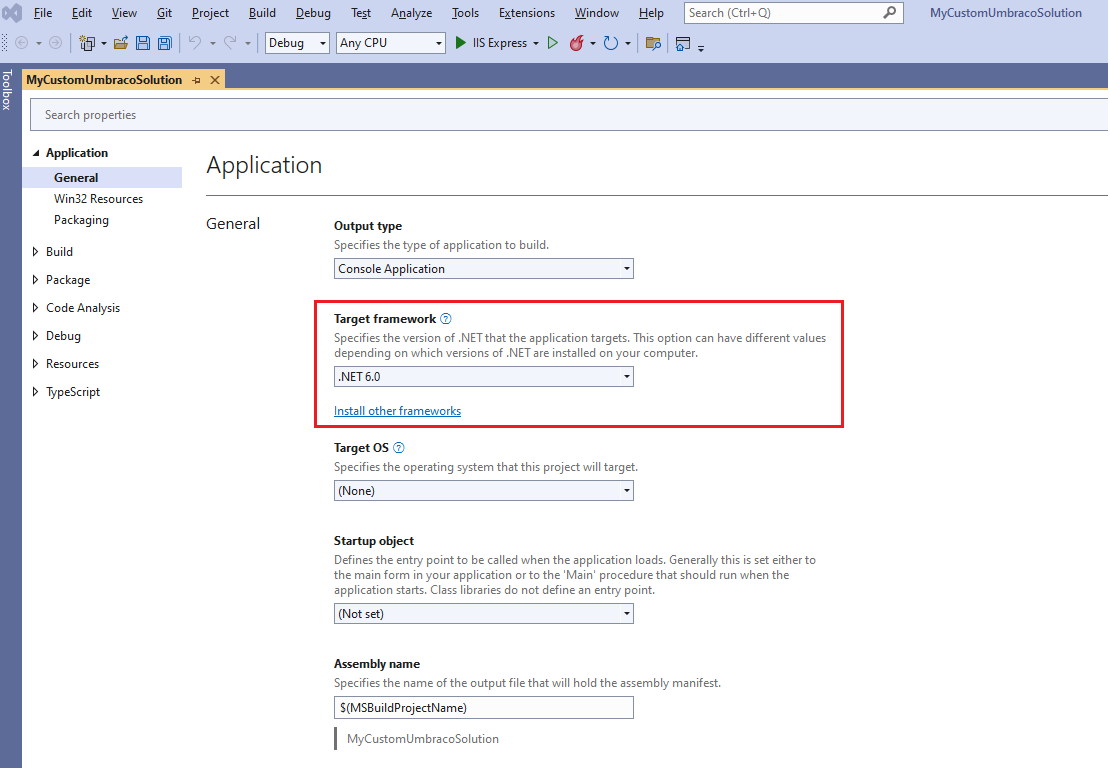
Task: Expand the Build section
Action: (35, 252)
